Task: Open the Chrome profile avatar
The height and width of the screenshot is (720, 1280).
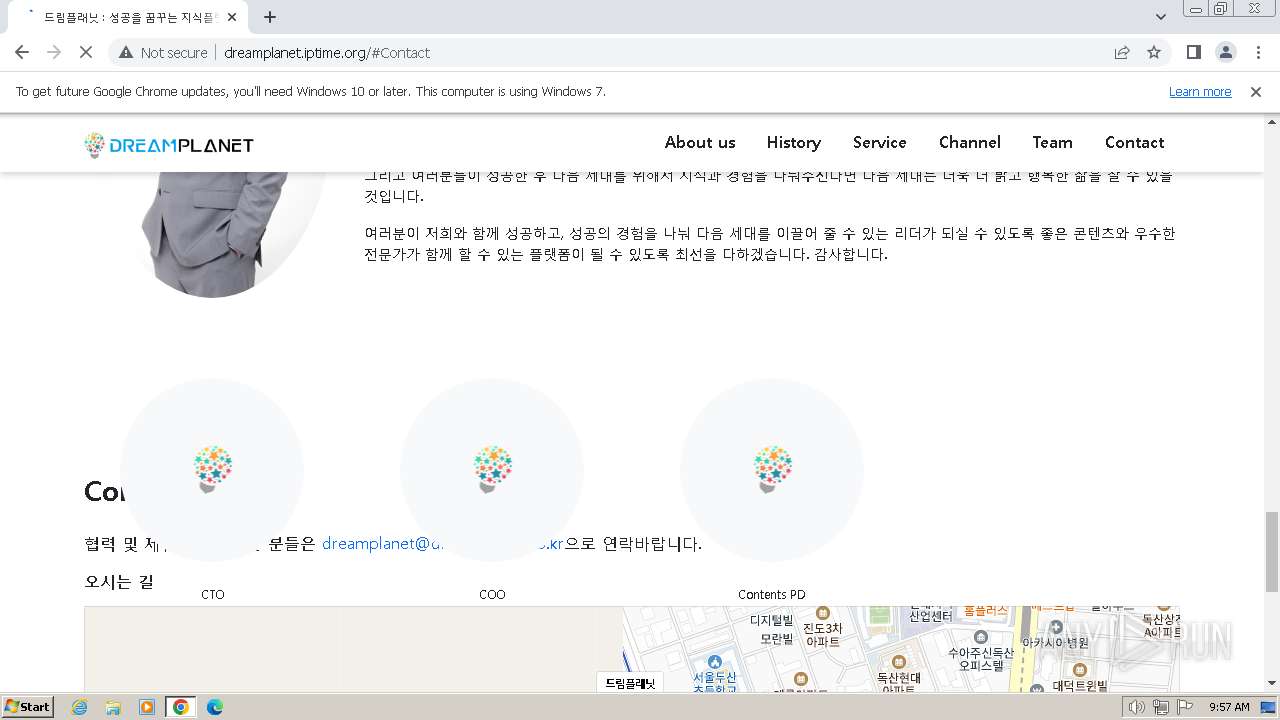Action: [1225, 52]
